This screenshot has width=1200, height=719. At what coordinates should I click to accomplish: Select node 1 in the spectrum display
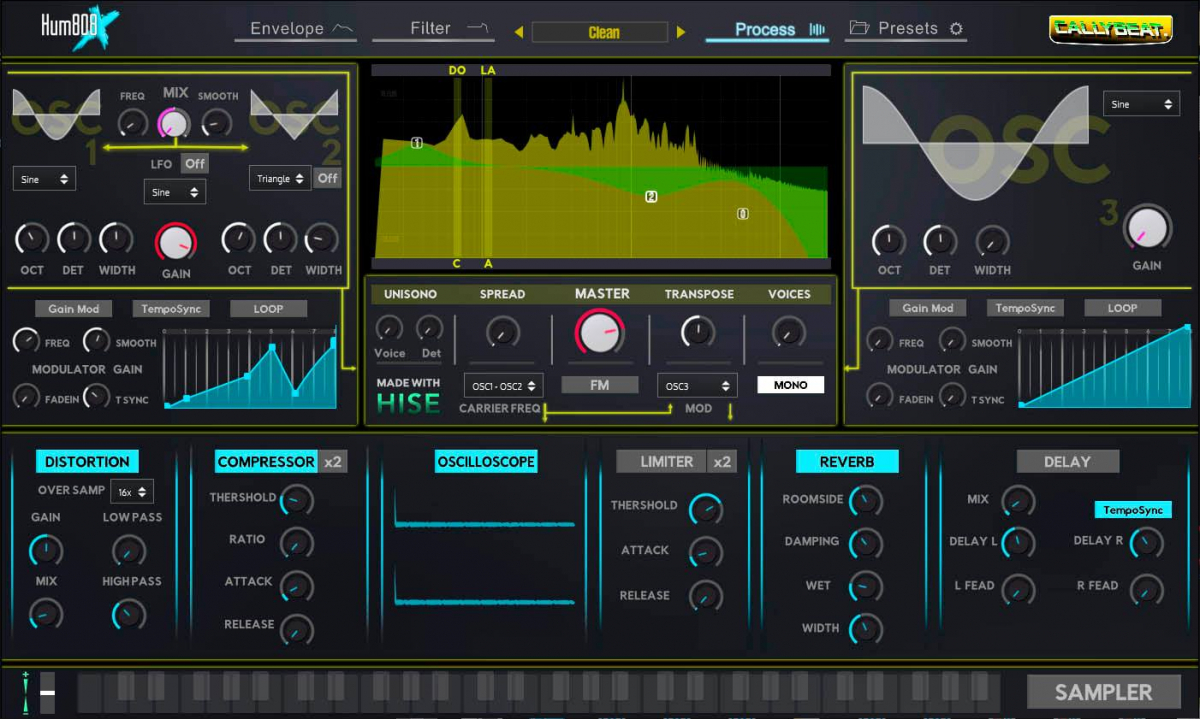(417, 143)
